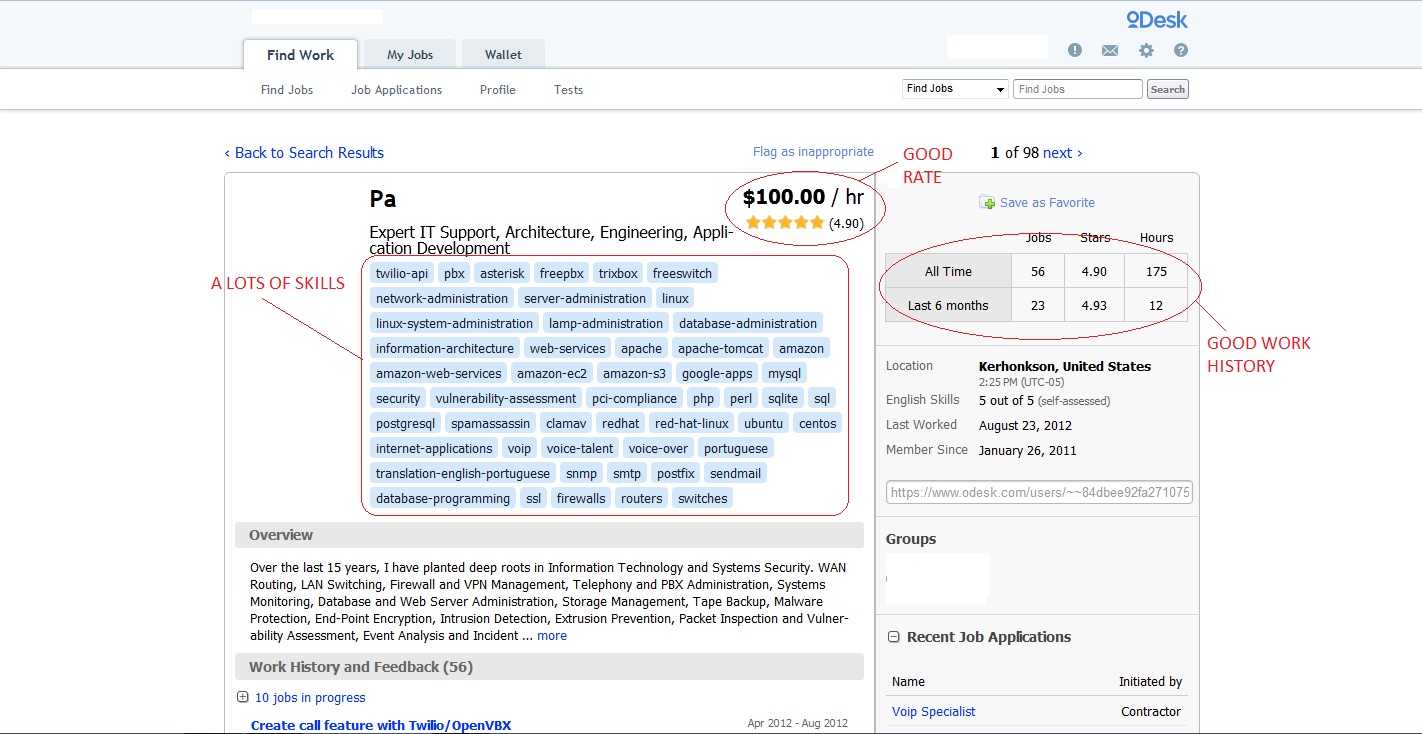Open the messages envelope icon
The image size is (1422, 734).
coord(1110,51)
